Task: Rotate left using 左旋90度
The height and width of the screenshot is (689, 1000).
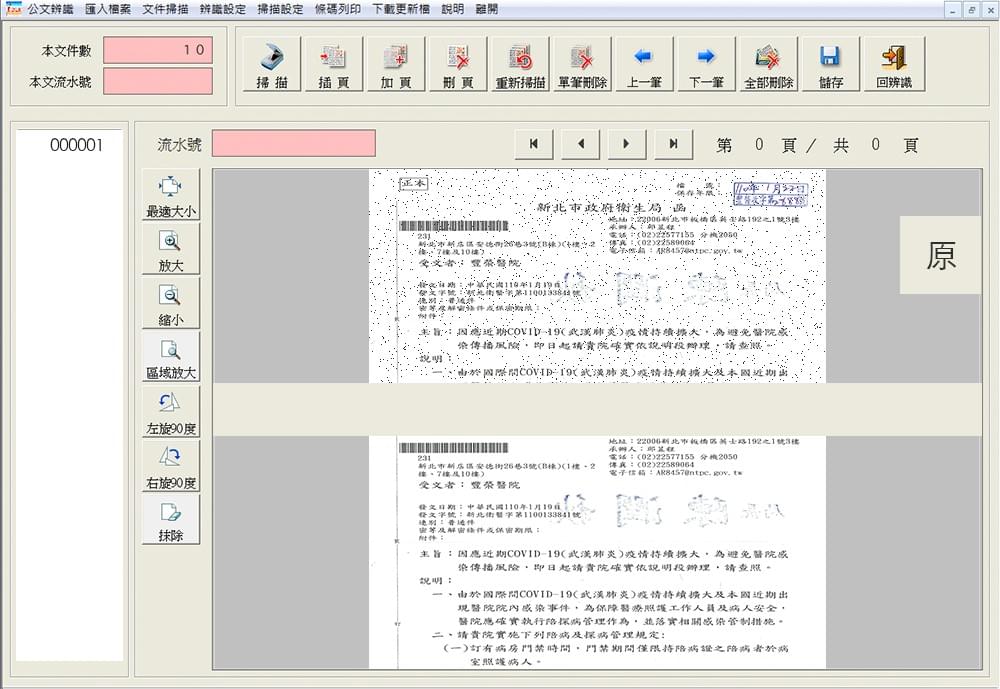Action: (x=171, y=412)
